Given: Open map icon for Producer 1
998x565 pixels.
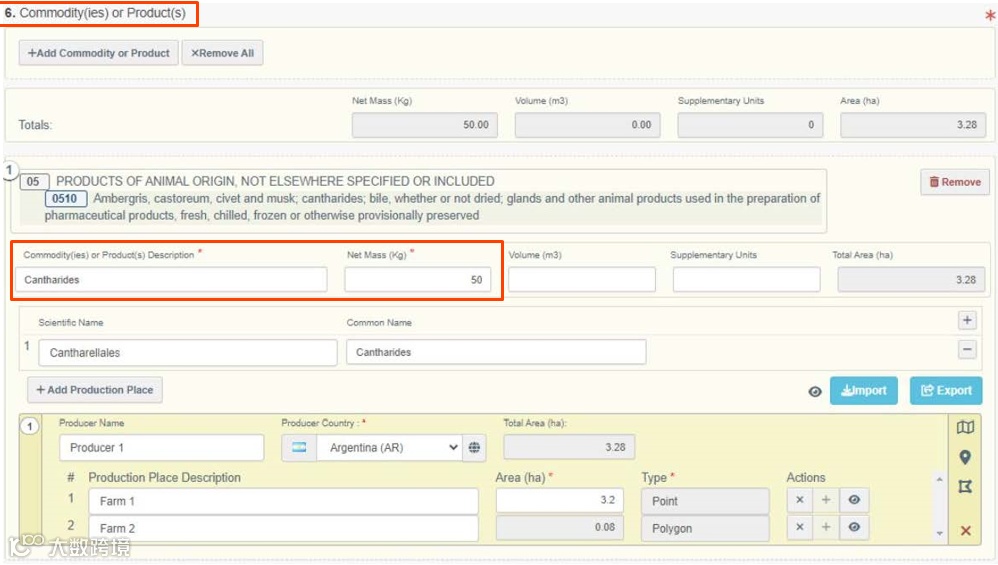Looking at the screenshot, I should click(965, 428).
